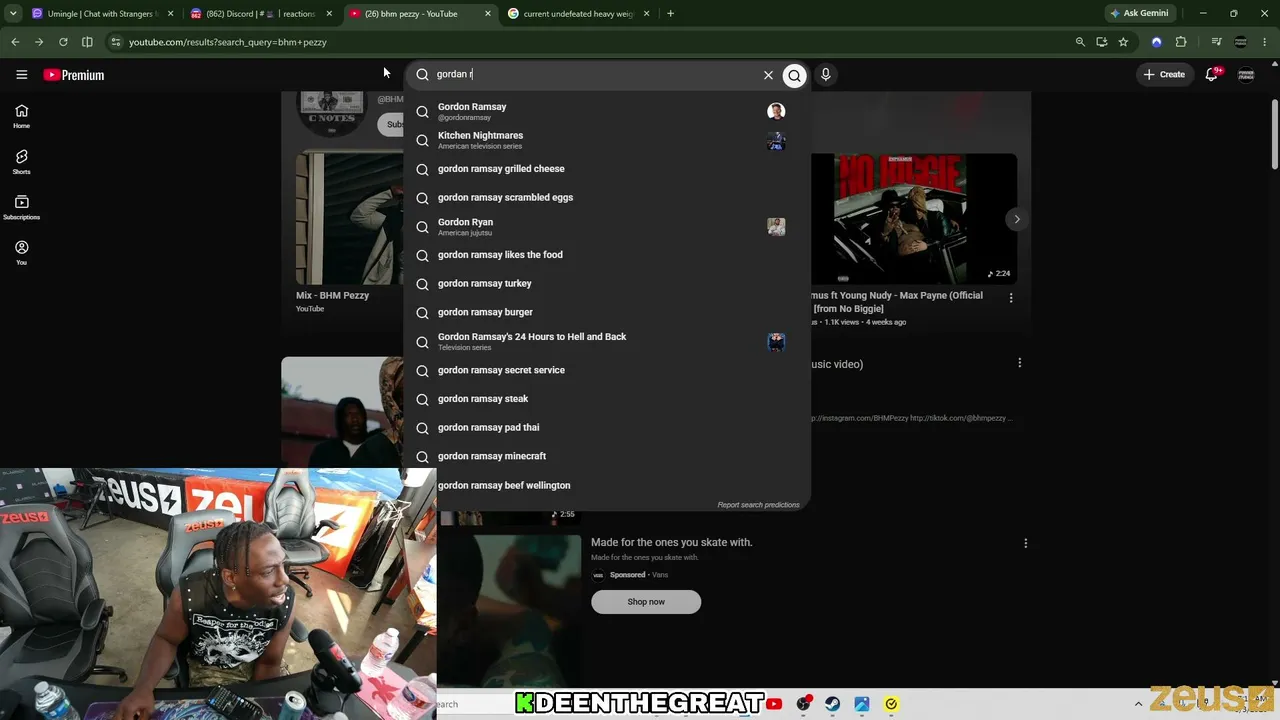
Task: Select 'gordon ramsay pad thai' suggestion
Action: [607, 428]
